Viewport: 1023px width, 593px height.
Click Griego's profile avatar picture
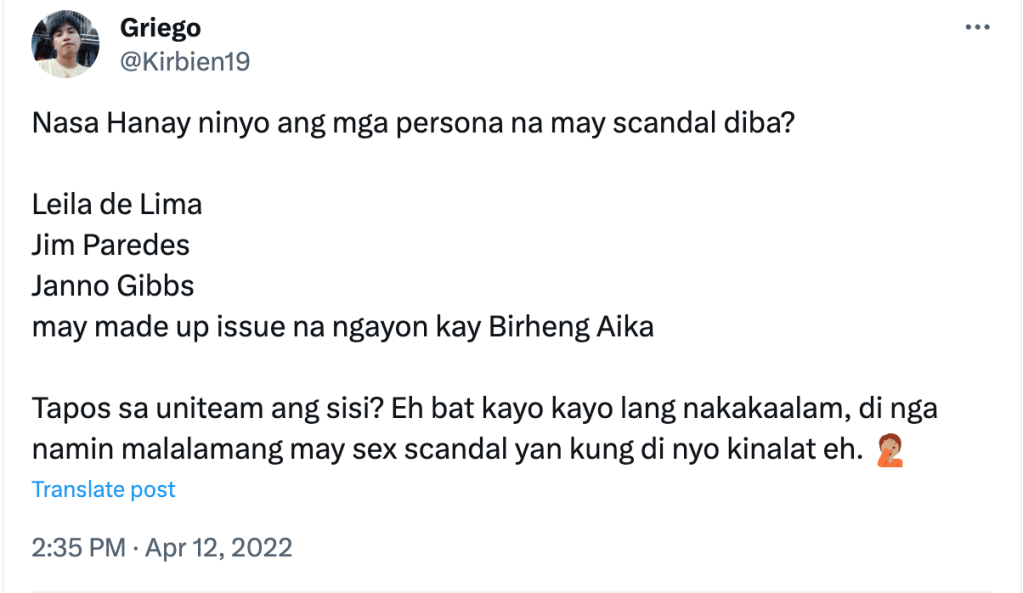pyautogui.click(x=65, y=44)
